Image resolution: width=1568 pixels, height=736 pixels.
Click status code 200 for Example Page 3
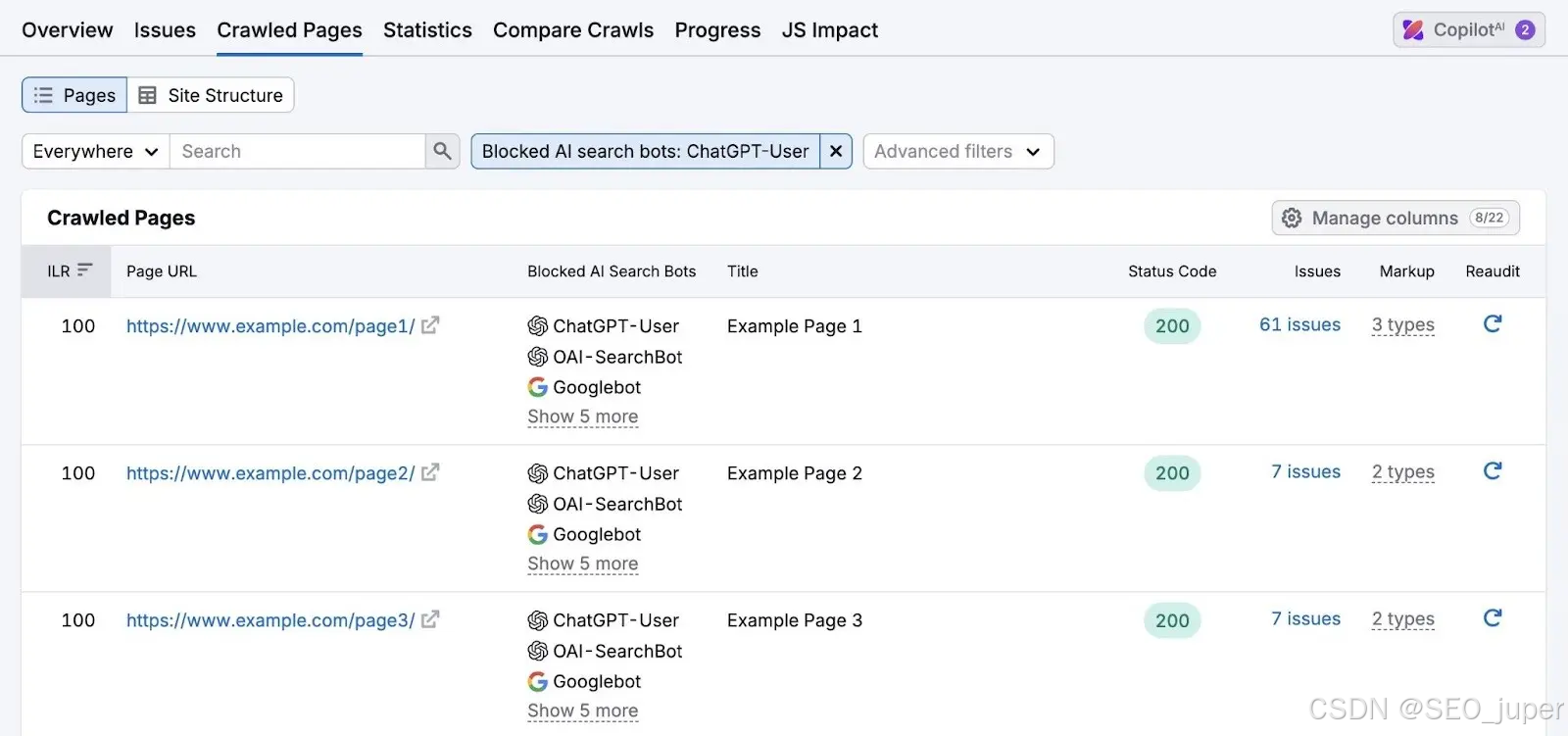(1172, 620)
